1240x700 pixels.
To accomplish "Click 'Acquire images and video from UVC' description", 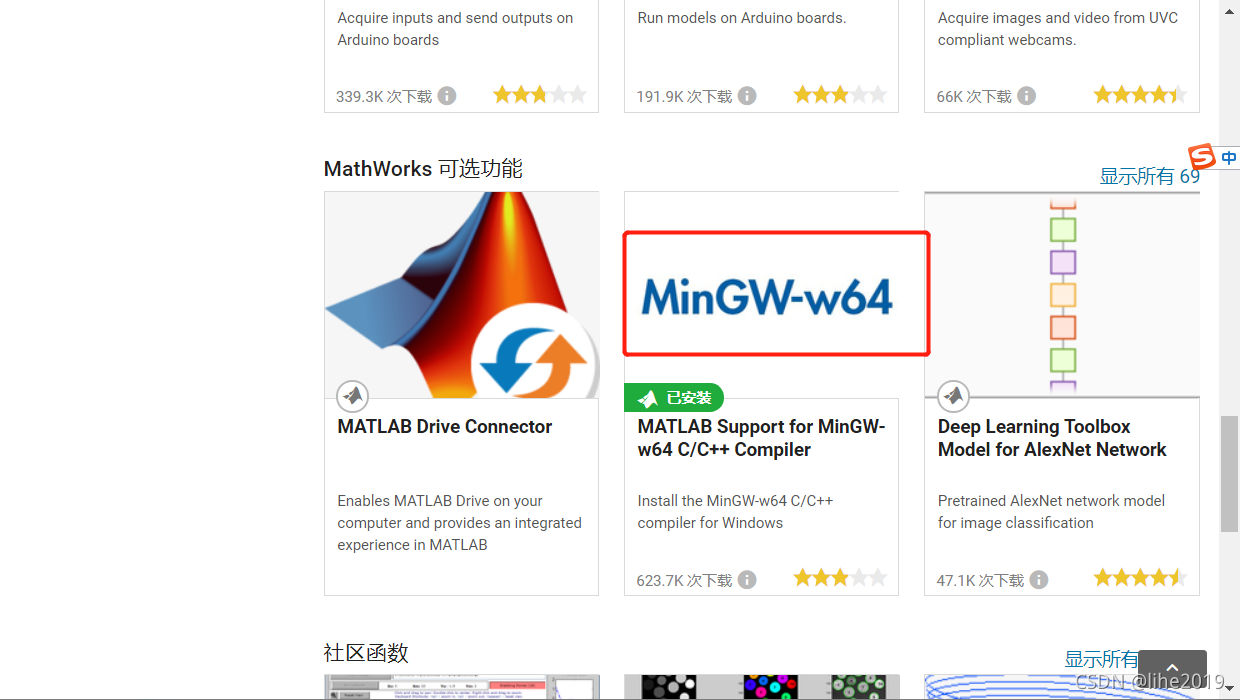I will pos(1058,29).
